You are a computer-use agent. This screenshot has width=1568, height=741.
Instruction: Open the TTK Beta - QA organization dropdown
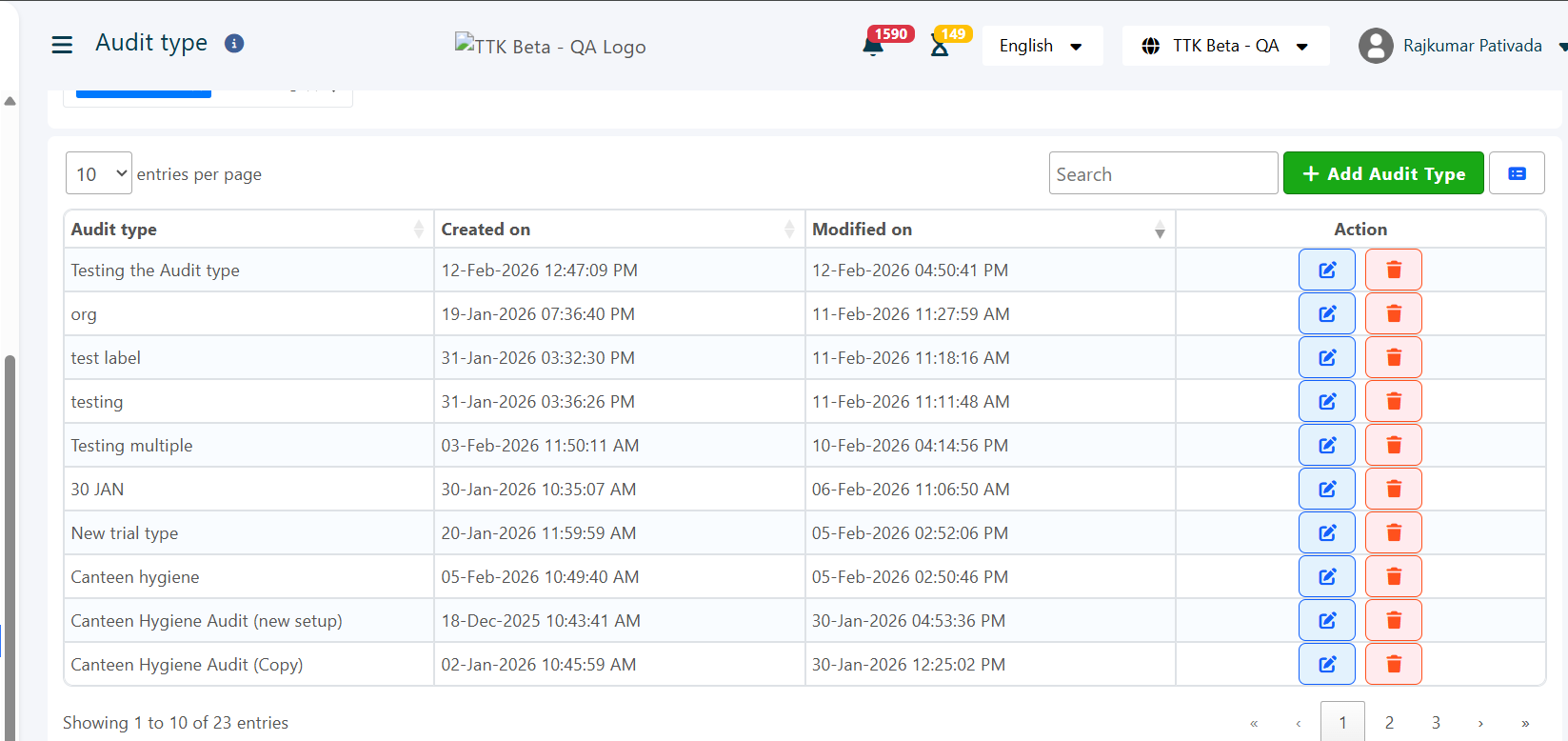tap(1225, 46)
